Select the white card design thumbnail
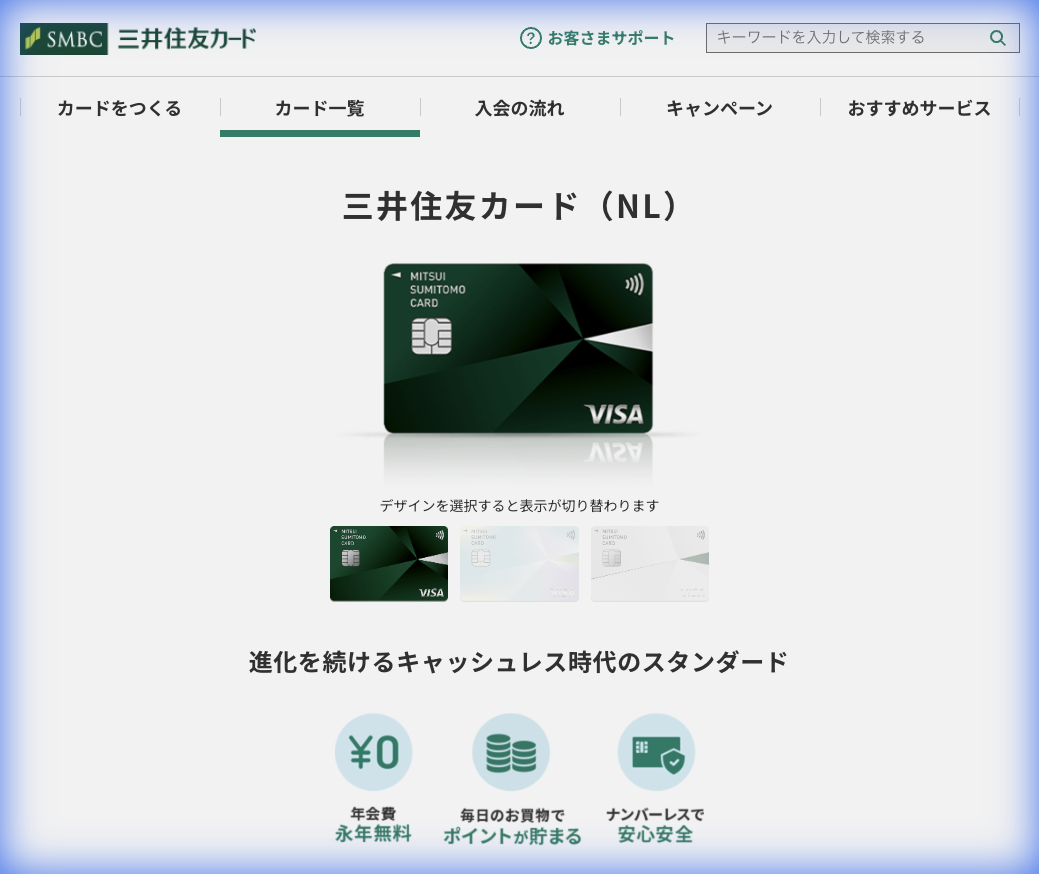1039x874 pixels. click(x=650, y=563)
